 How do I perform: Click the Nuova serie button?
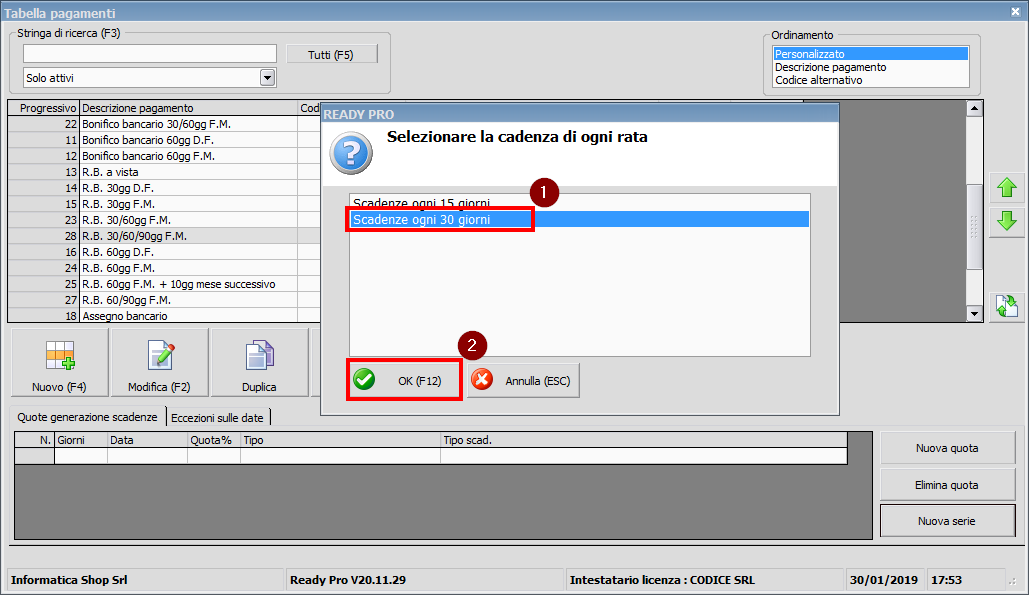(947, 521)
